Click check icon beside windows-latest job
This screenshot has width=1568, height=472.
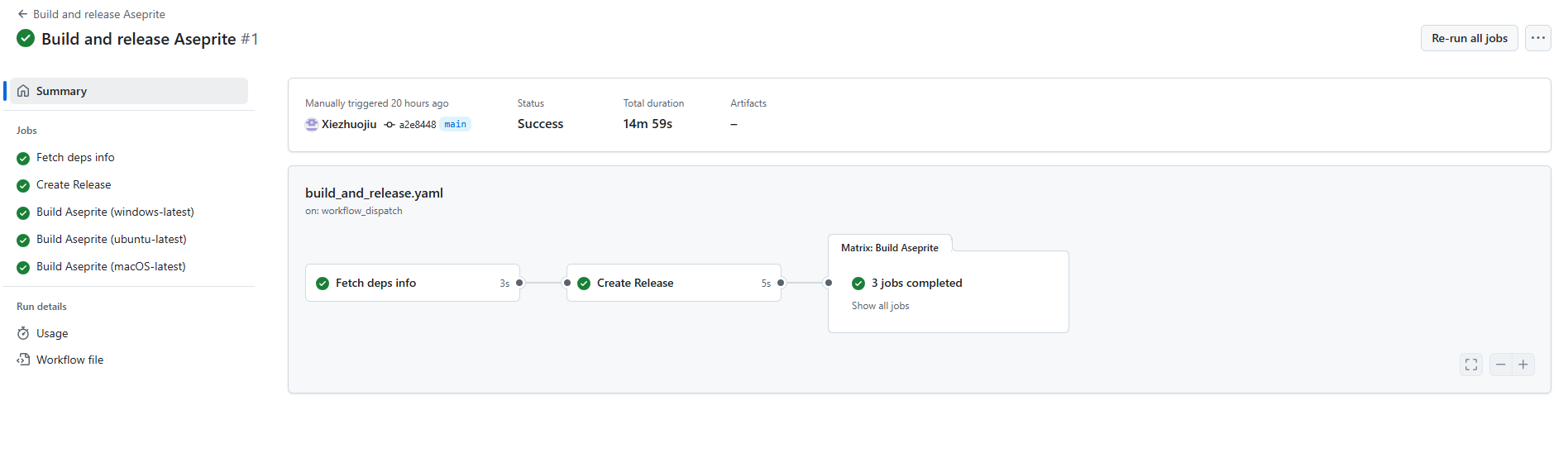pos(23,212)
